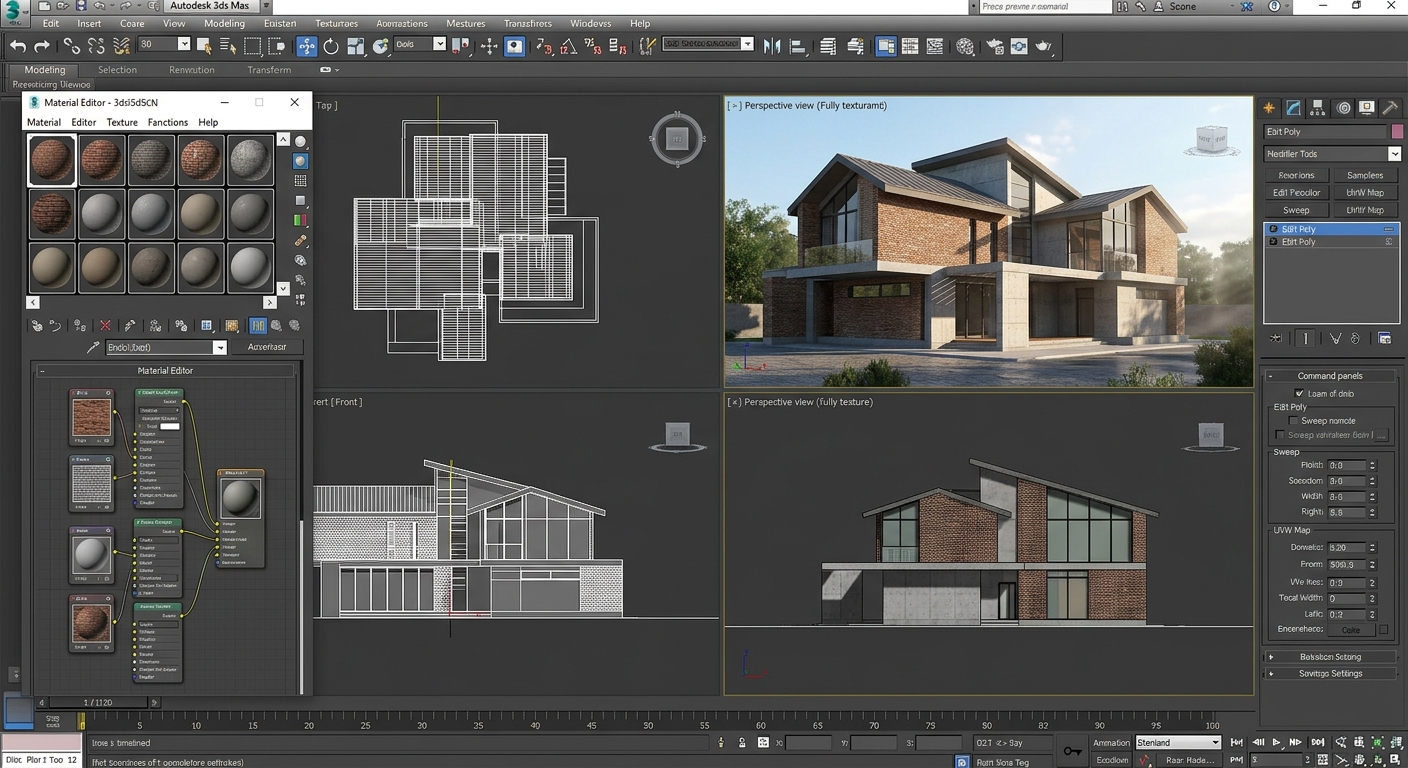This screenshot has width=1408, height=768.
Task: Select the mirror tool icon in main toolbar
Action: (772, 45)
